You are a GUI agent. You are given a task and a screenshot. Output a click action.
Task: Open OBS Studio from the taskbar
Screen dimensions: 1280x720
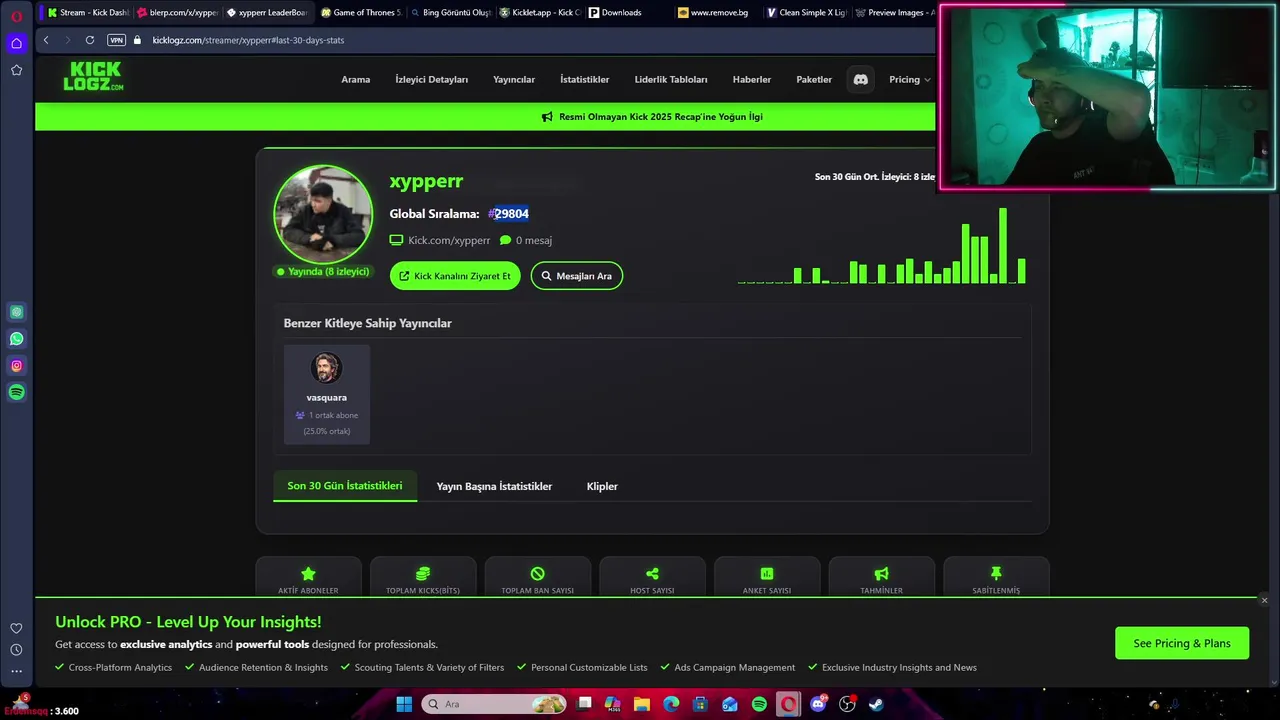tap(847, 704)
